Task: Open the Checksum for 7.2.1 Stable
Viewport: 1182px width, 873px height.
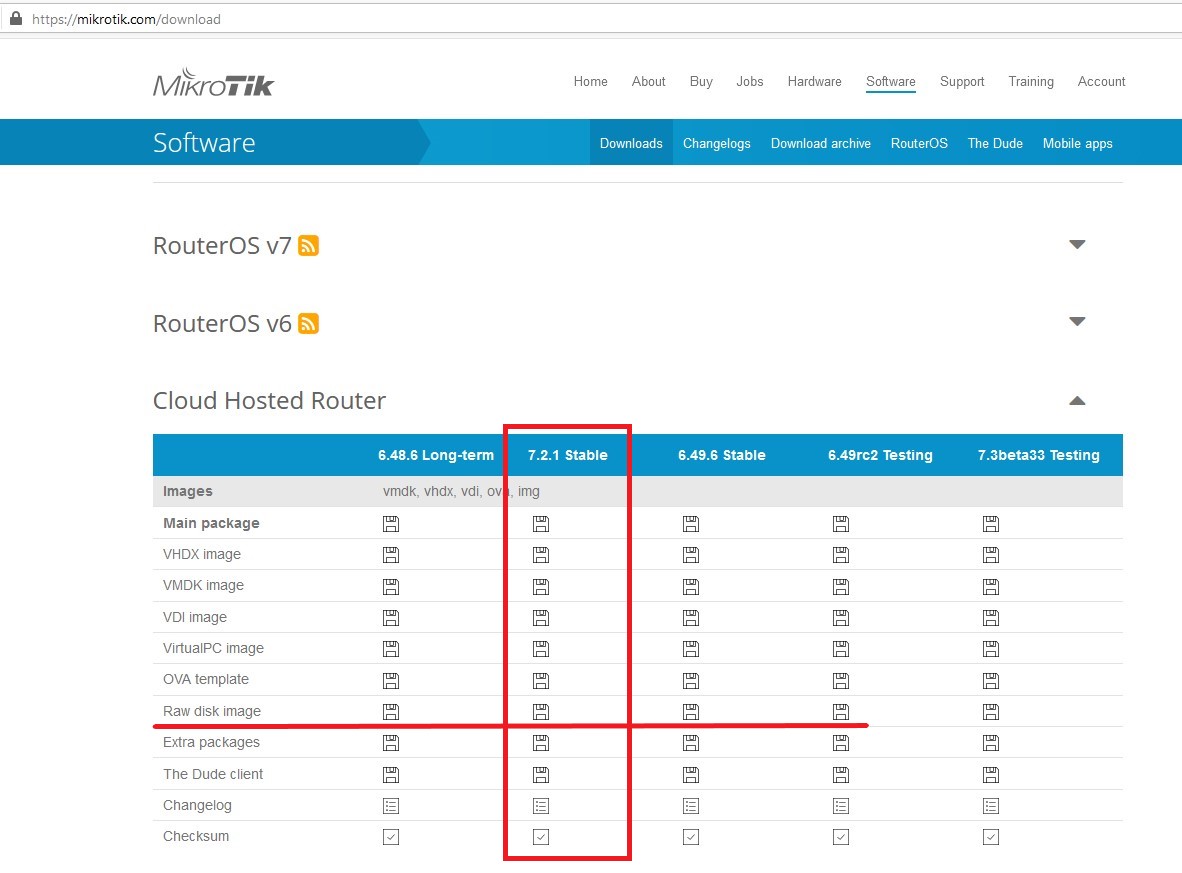Action: (540, 837)
